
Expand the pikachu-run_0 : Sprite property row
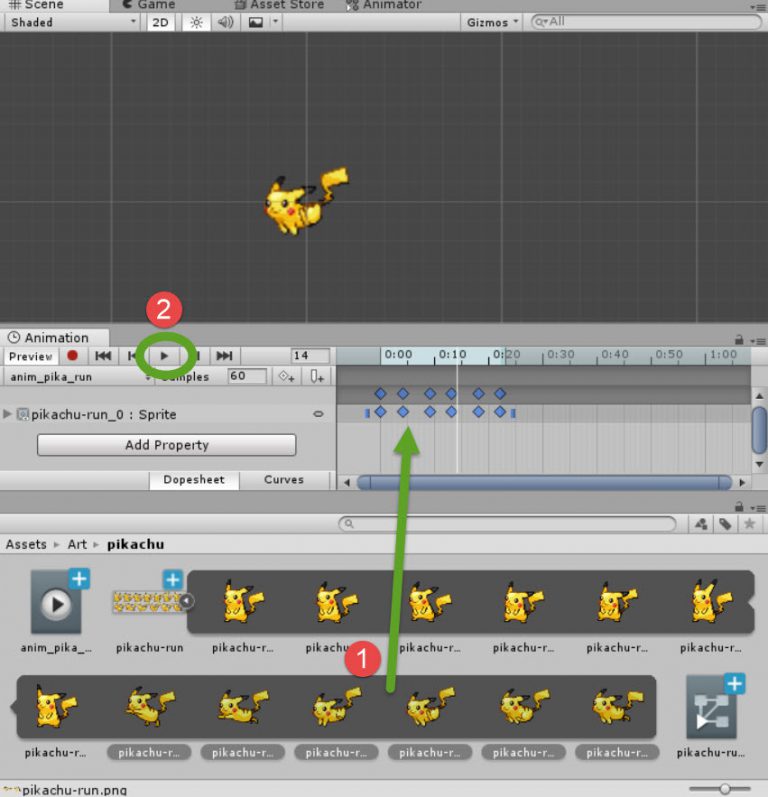(x=7, y=414)
